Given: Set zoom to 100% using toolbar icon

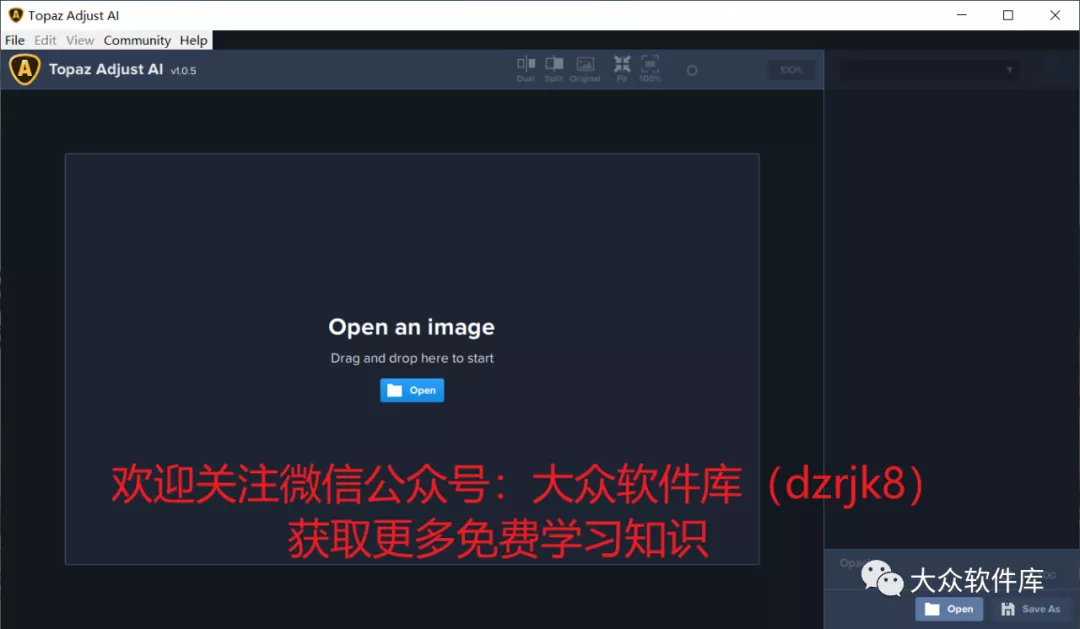Looking at the screenshot, I should 650,66.
